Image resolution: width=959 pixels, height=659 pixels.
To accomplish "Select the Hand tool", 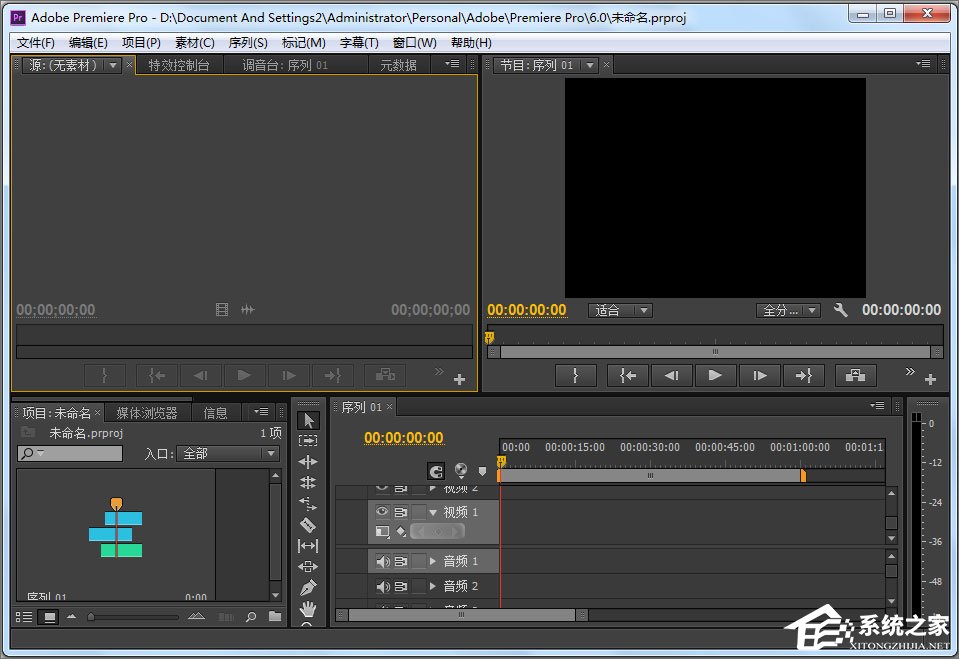I will click(308, 608).
